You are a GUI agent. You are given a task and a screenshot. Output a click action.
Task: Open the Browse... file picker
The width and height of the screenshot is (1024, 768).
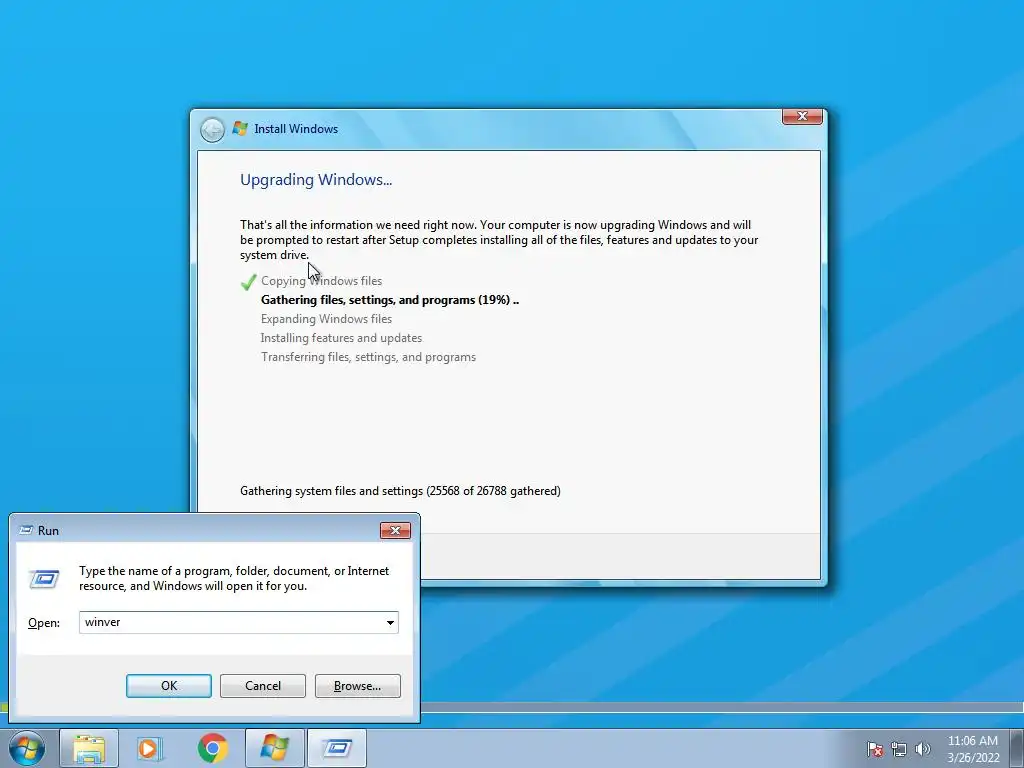coord(357,686)
